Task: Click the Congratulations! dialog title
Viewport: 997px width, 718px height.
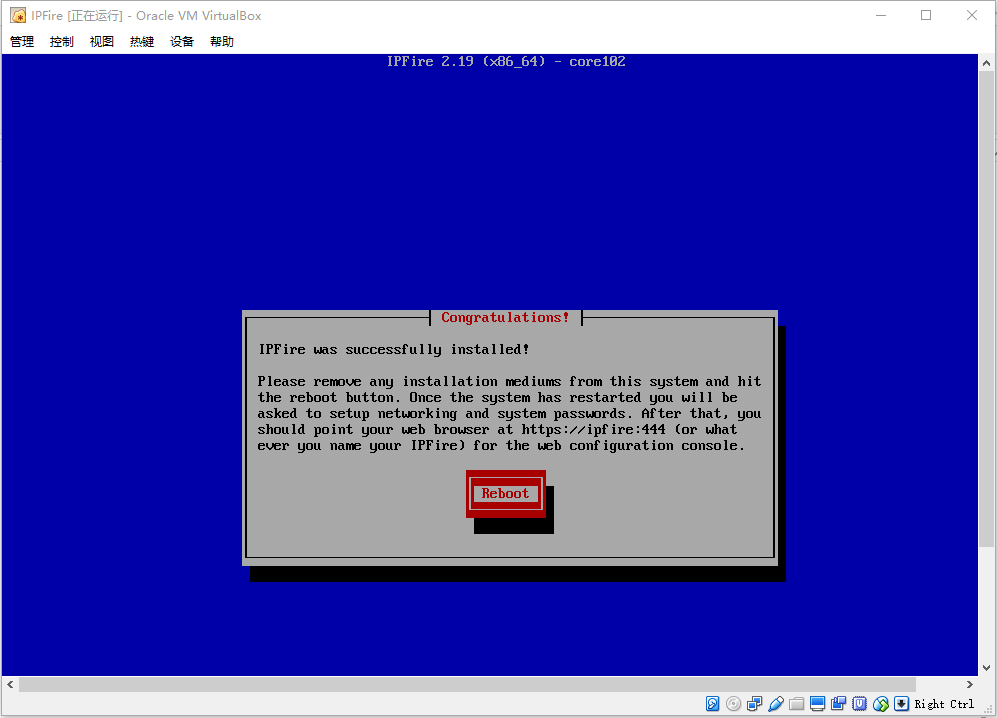Action: pyautogui.click(x=505, y=317)
